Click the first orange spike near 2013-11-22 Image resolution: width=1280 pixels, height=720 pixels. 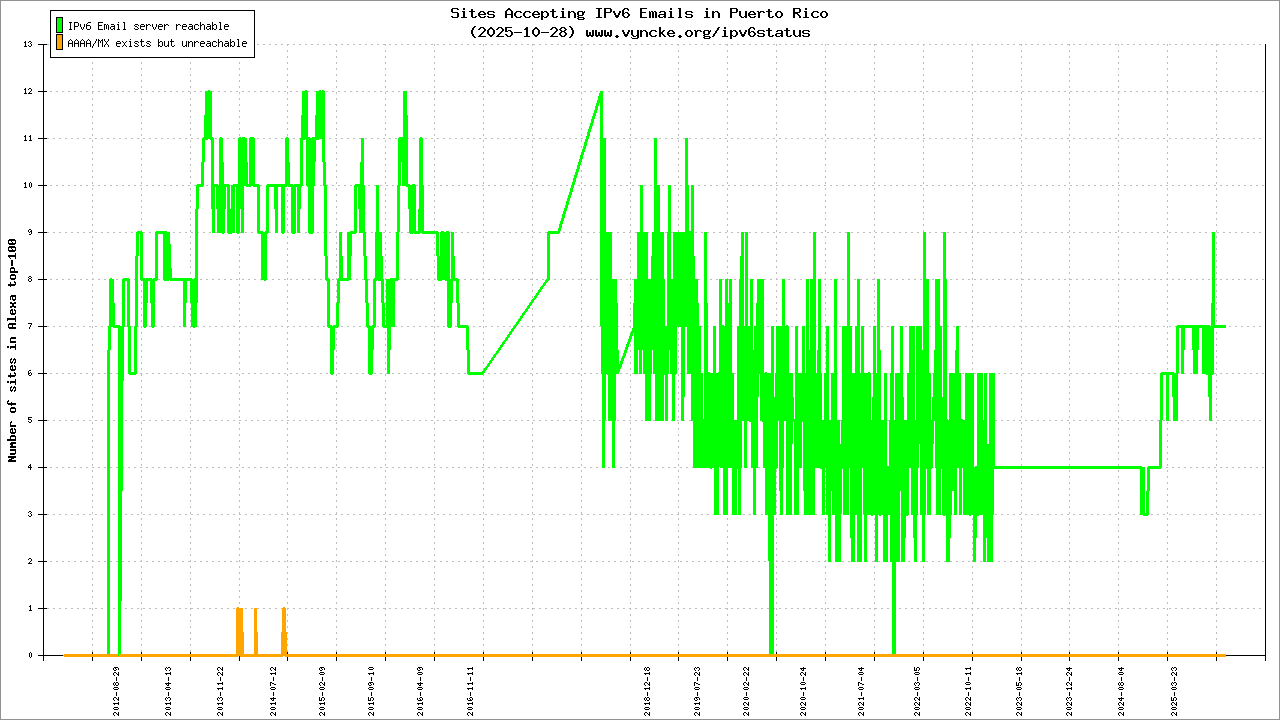[x=238, y=609]
